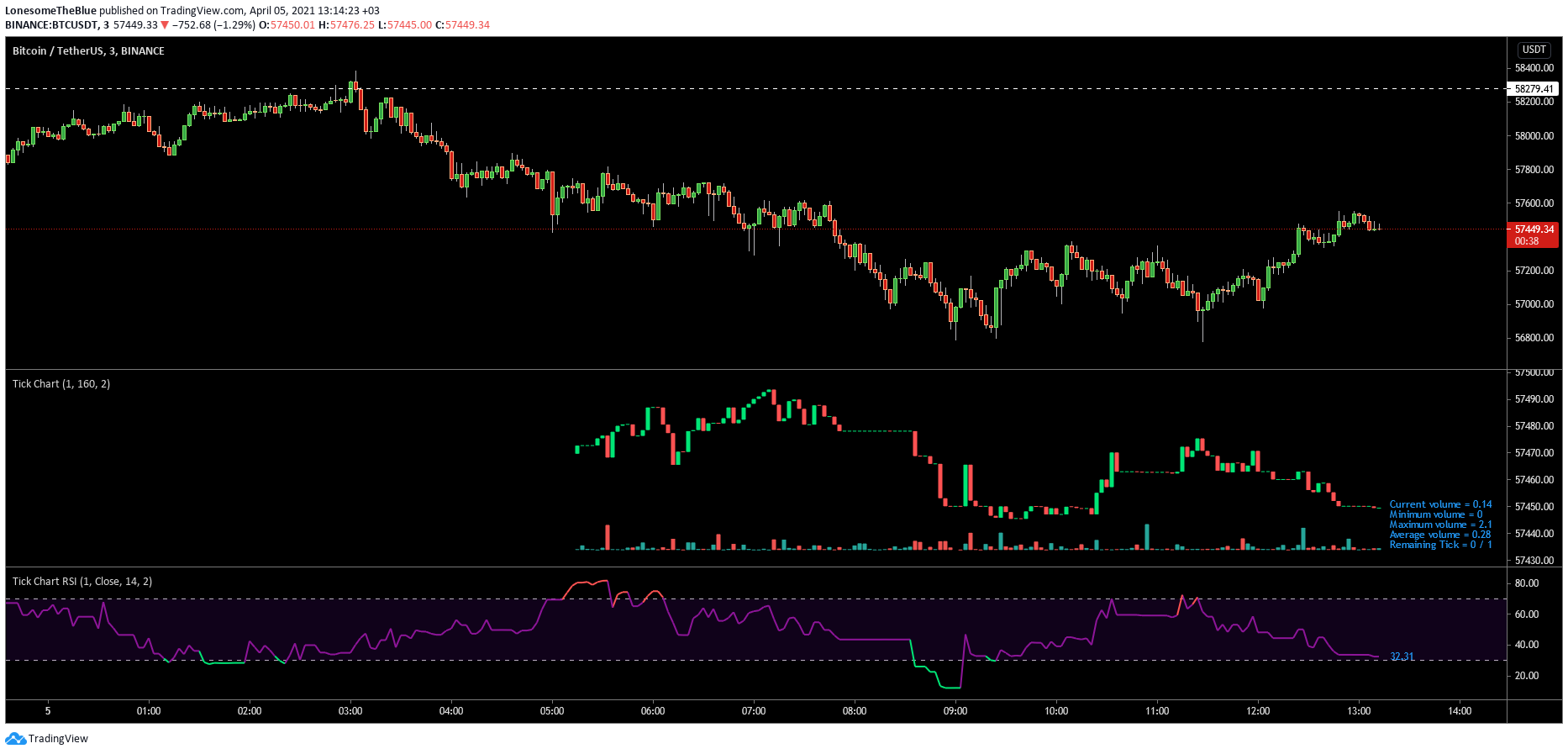Click the 57430.00 tick chart axis label

coord(1534,561)
